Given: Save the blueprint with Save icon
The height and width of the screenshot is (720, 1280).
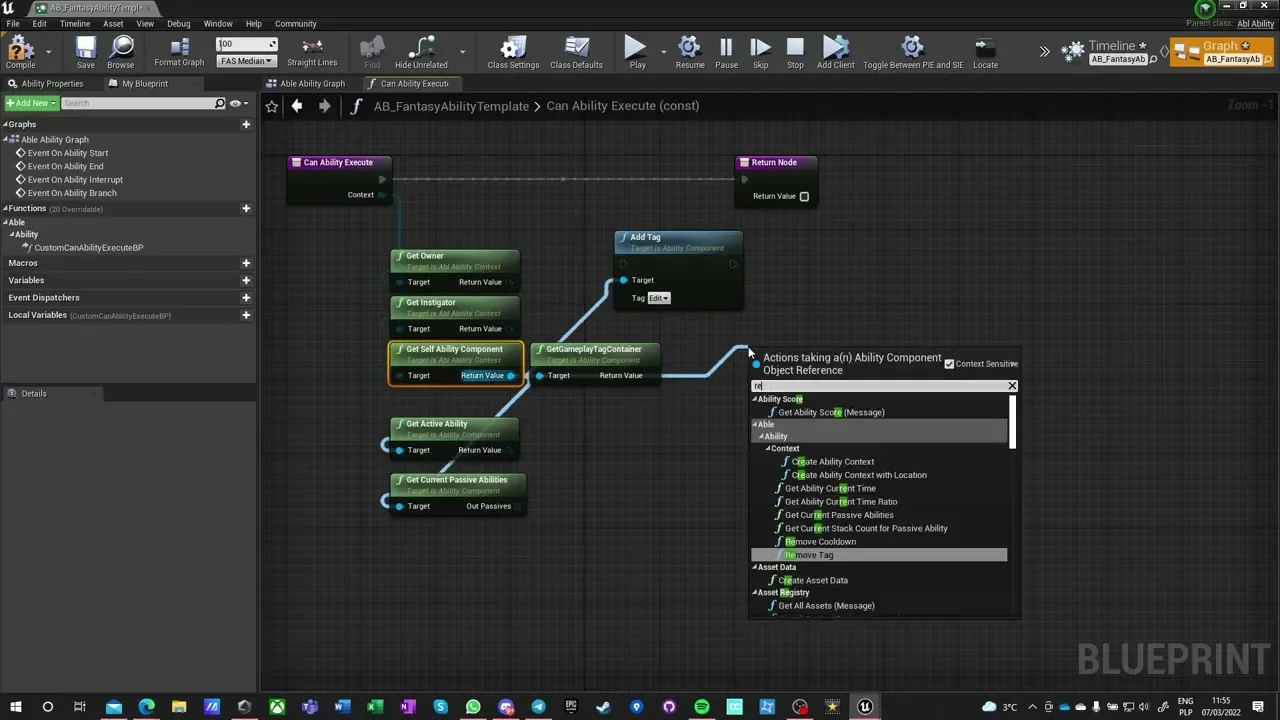Looking at the screenshot, I should 86,50.
